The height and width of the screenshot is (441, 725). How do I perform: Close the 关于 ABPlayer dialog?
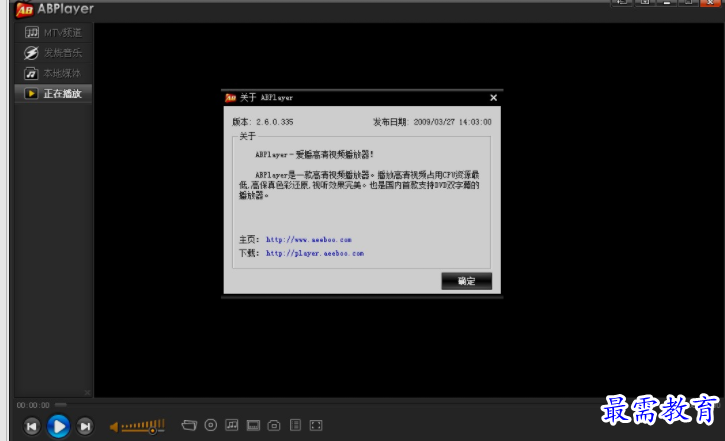493,98
